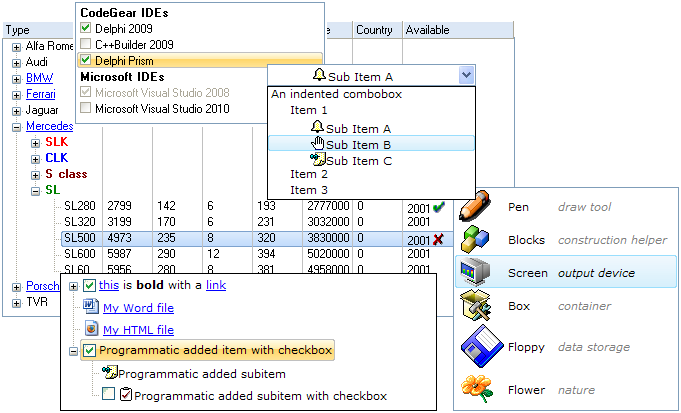Check the C++Builder 2009 checkbox
This screenshot has height=413, width=681.
click(86, 44)
